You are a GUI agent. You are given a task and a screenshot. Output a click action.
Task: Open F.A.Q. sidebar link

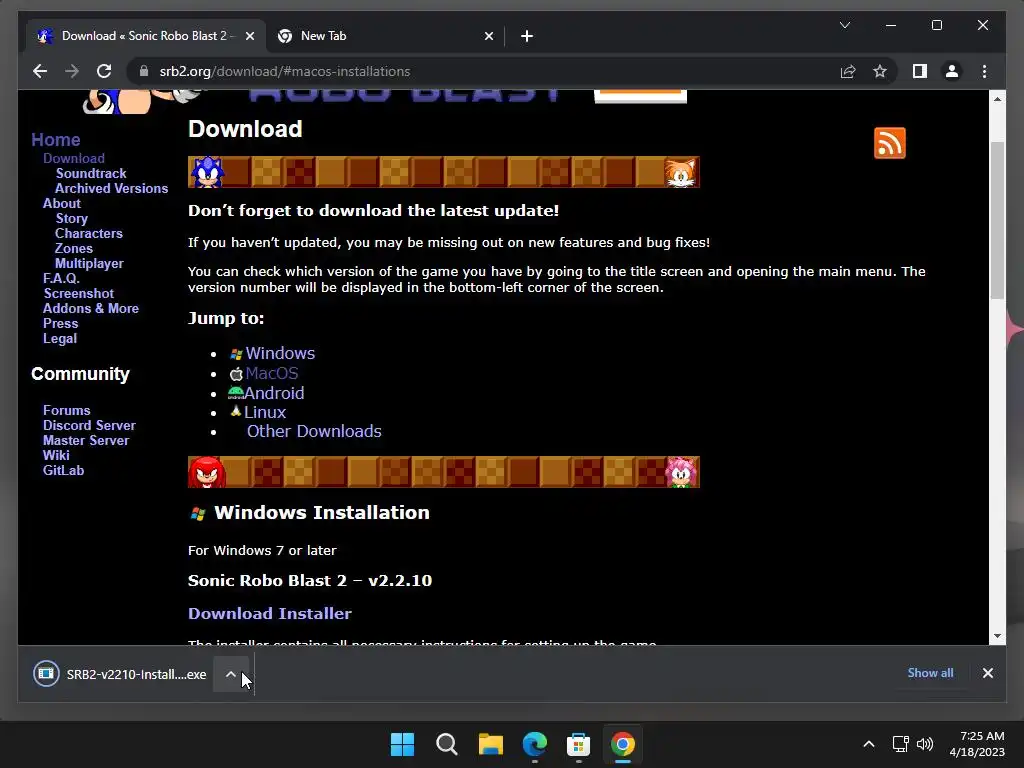point(61,278)
